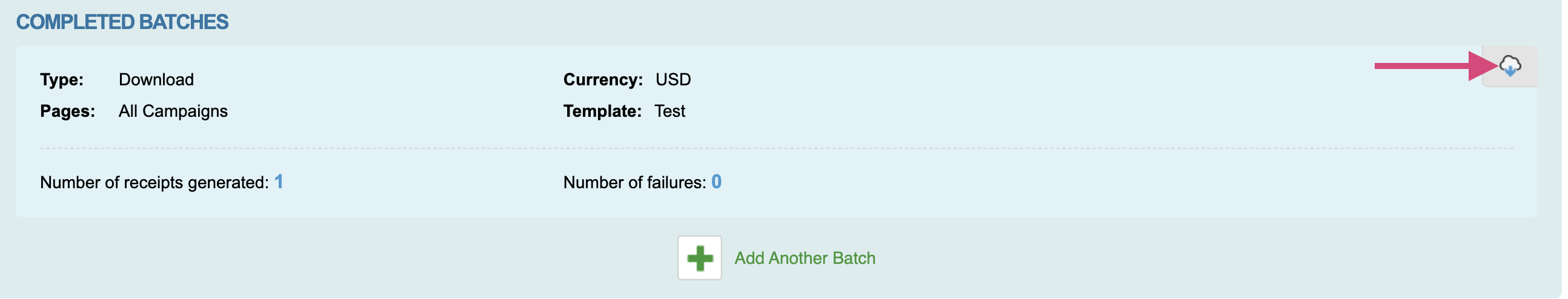The image size is (1568, 299).
Task: Open the receipts generated count 1
Action: (280, 182)
